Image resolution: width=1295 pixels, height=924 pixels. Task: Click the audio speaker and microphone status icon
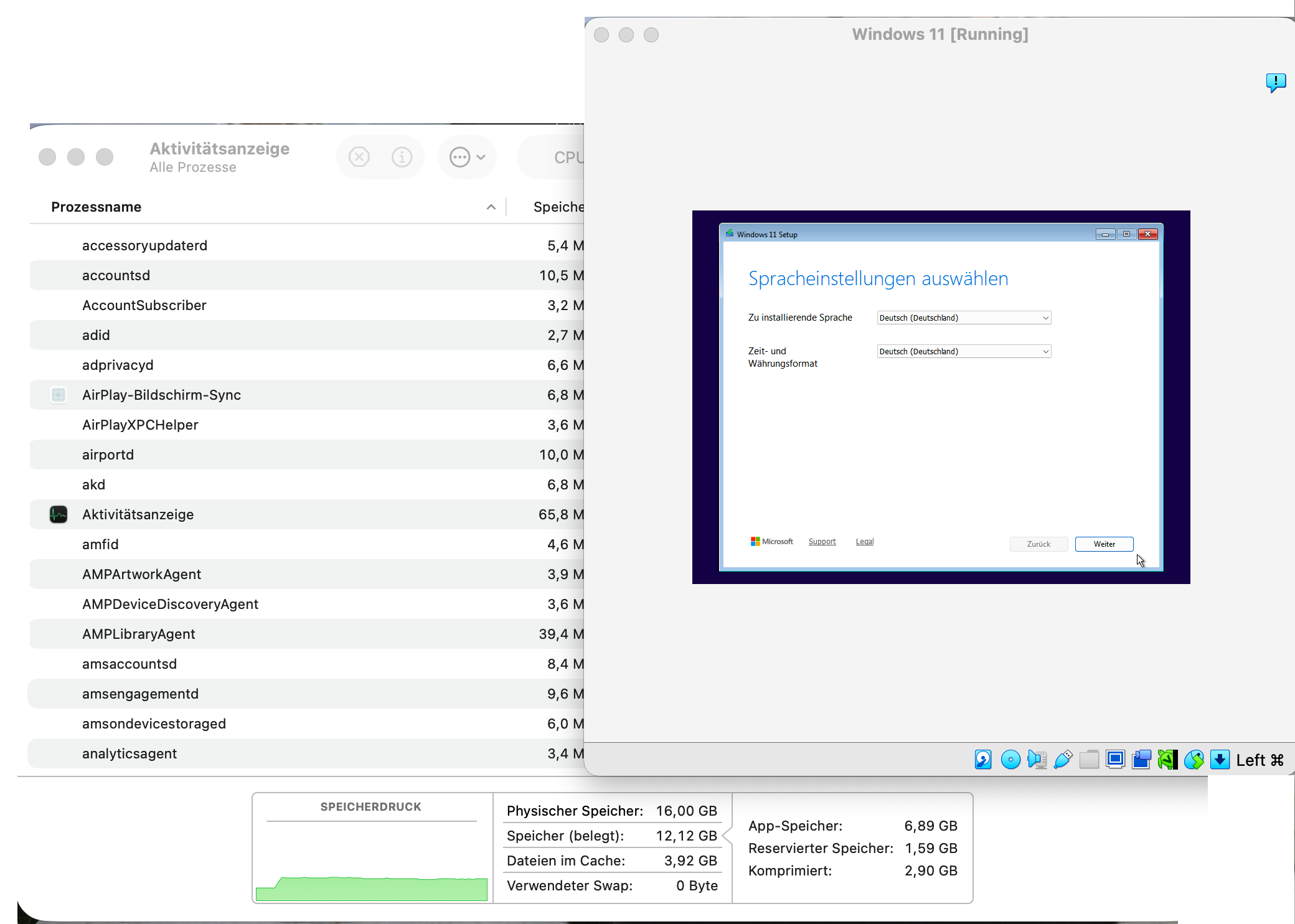coord(1037,760)
